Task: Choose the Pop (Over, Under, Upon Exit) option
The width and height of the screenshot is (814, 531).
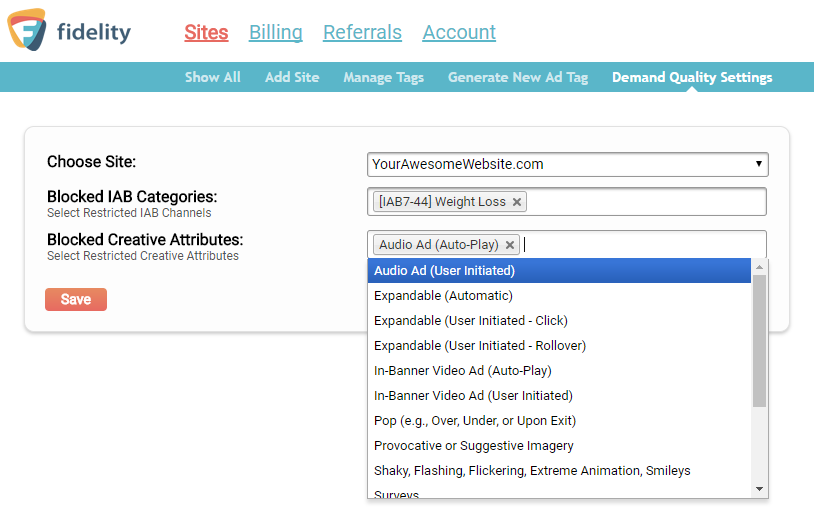Action: (475, 421)
